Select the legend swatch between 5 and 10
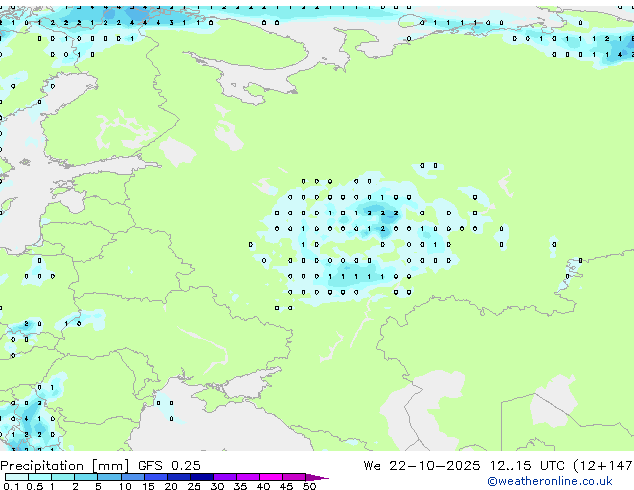 (110, 477)
